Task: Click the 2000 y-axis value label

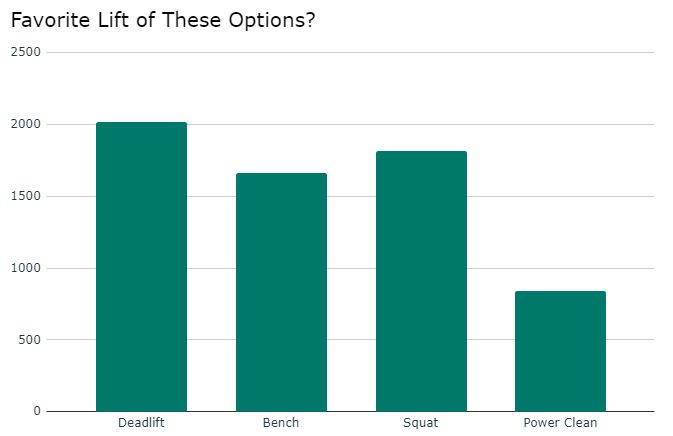Action: click(x=25, y=124)
